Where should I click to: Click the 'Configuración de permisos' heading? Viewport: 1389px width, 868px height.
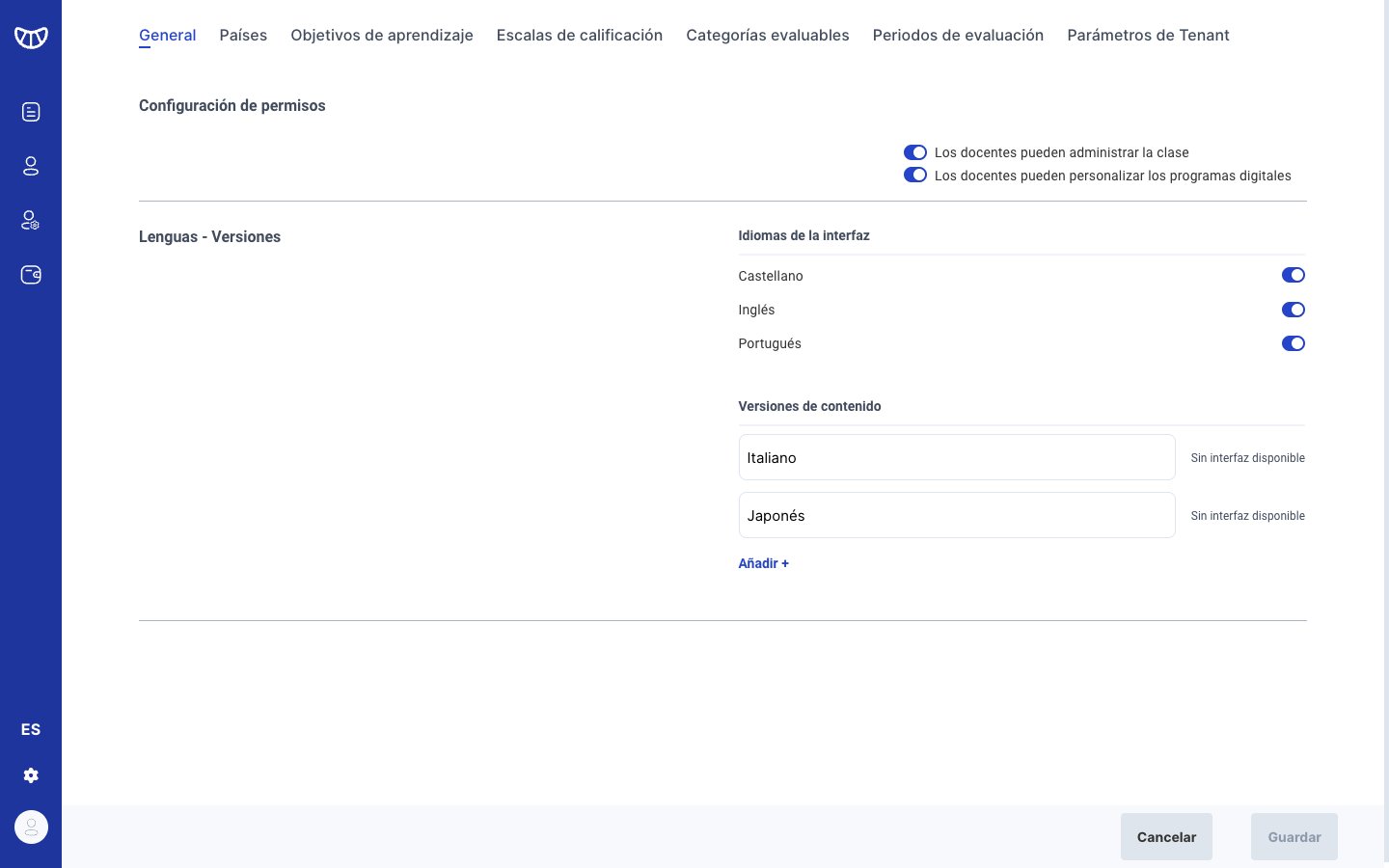point(232,105)
